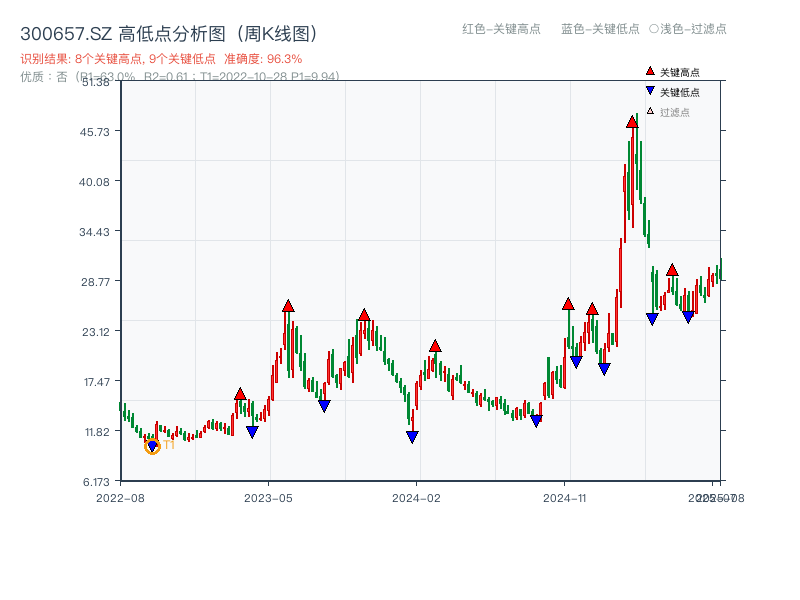Select the blue triangle marker below 2024-02
Screen dimensions: 800x600
(x=410, y=437)
